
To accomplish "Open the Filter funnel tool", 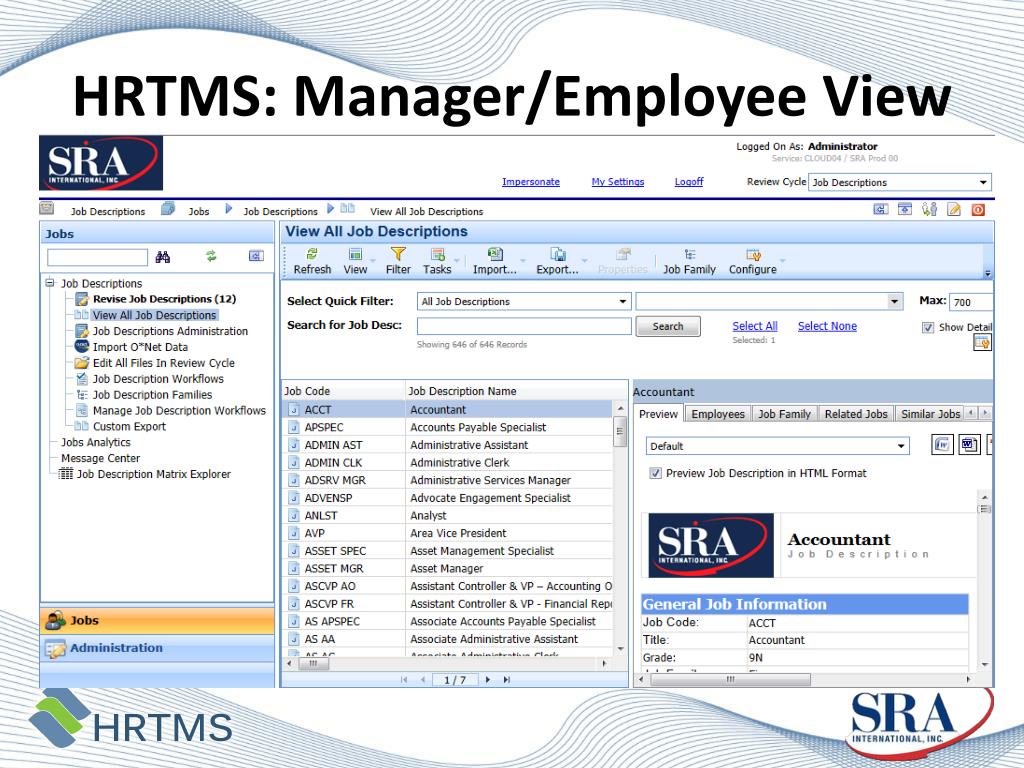I will (398, 261).
